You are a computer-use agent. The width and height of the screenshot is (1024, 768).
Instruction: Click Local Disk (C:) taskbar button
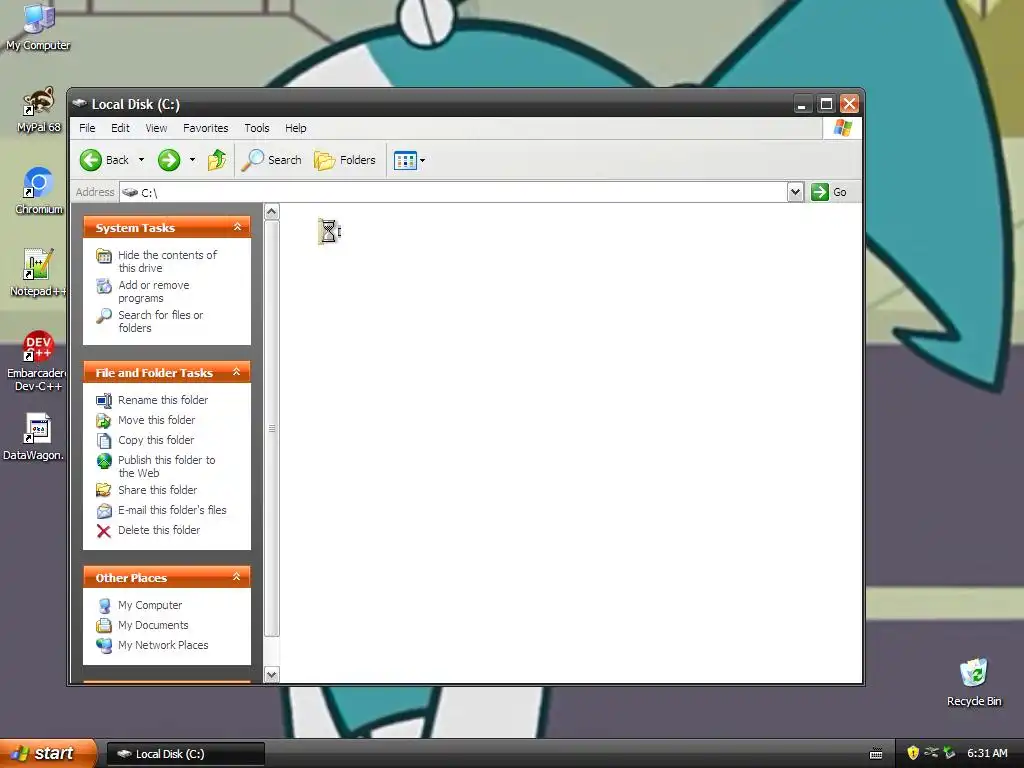186,754
